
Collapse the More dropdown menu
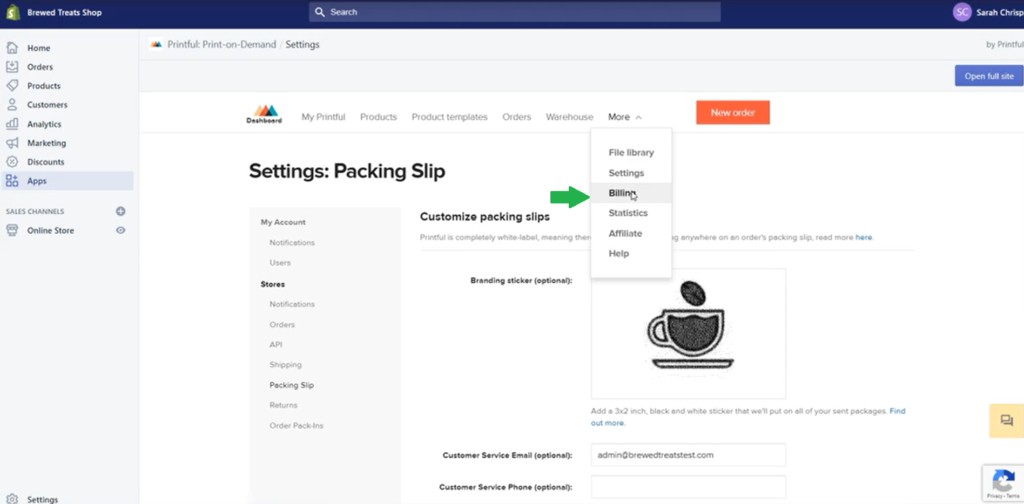pos(625,118)
